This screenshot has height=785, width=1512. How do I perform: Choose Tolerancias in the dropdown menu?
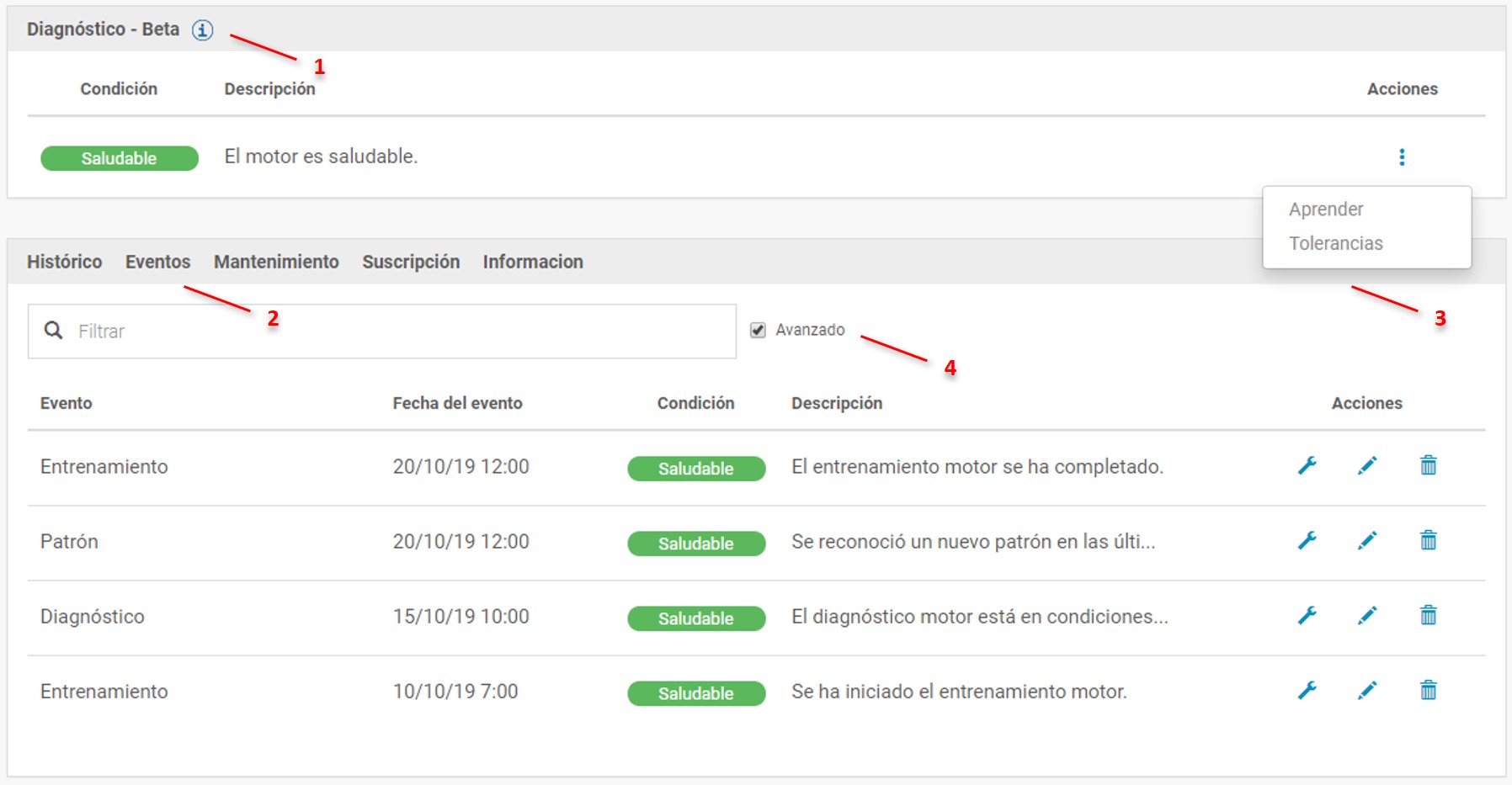pyautogui.click(x=1335, y=244)
